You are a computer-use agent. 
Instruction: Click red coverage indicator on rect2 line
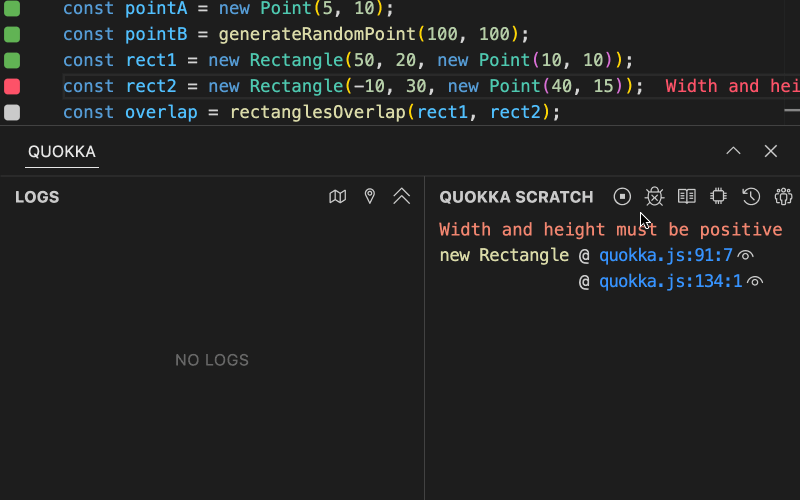(x=12, y=86)
